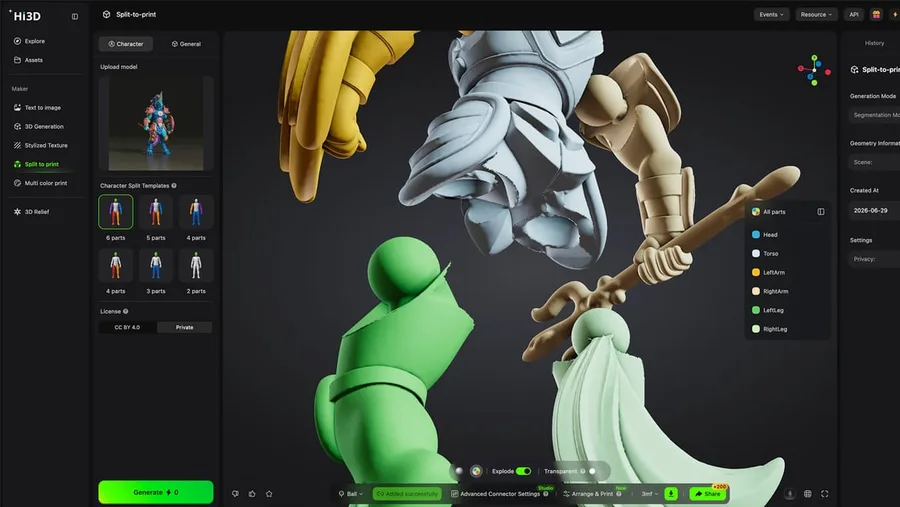This screenshot has height=507, width=900.
Task: Open Stylized Texture maker
Action: coord(40,145)
